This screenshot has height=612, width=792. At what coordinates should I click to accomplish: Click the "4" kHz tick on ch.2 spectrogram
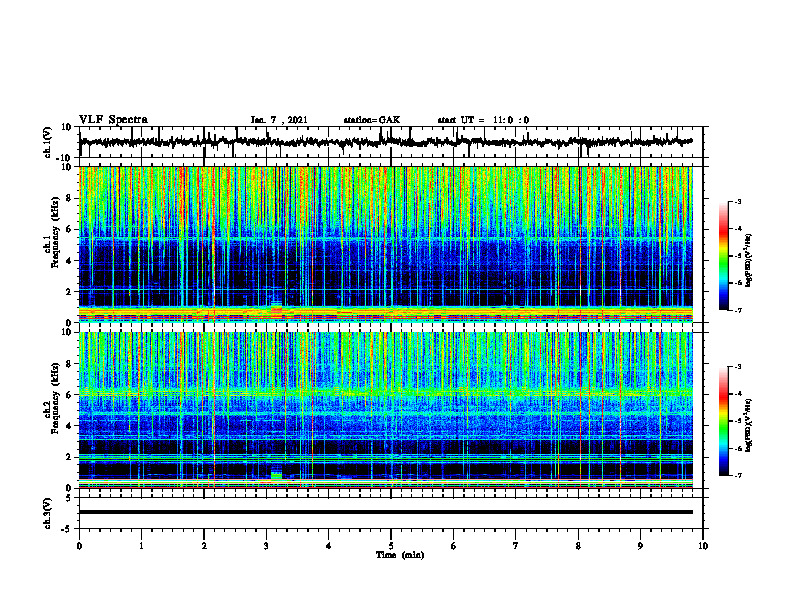[x=69, y=426]
